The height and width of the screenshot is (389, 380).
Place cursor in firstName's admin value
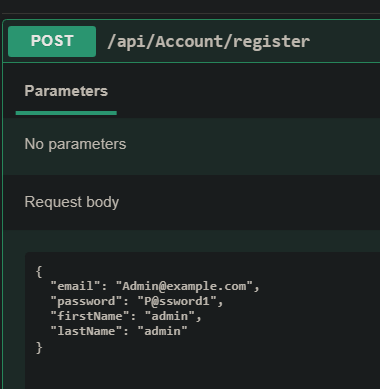point(170,316)
